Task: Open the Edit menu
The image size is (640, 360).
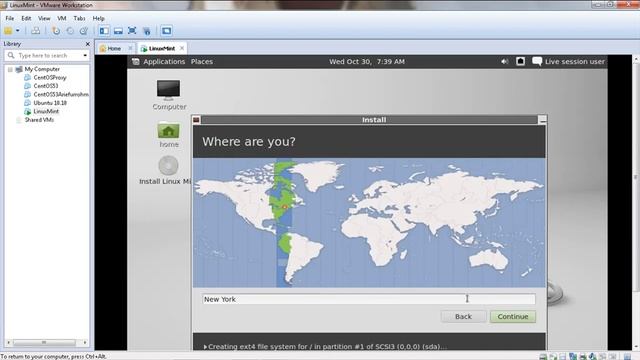Action: 26,18
